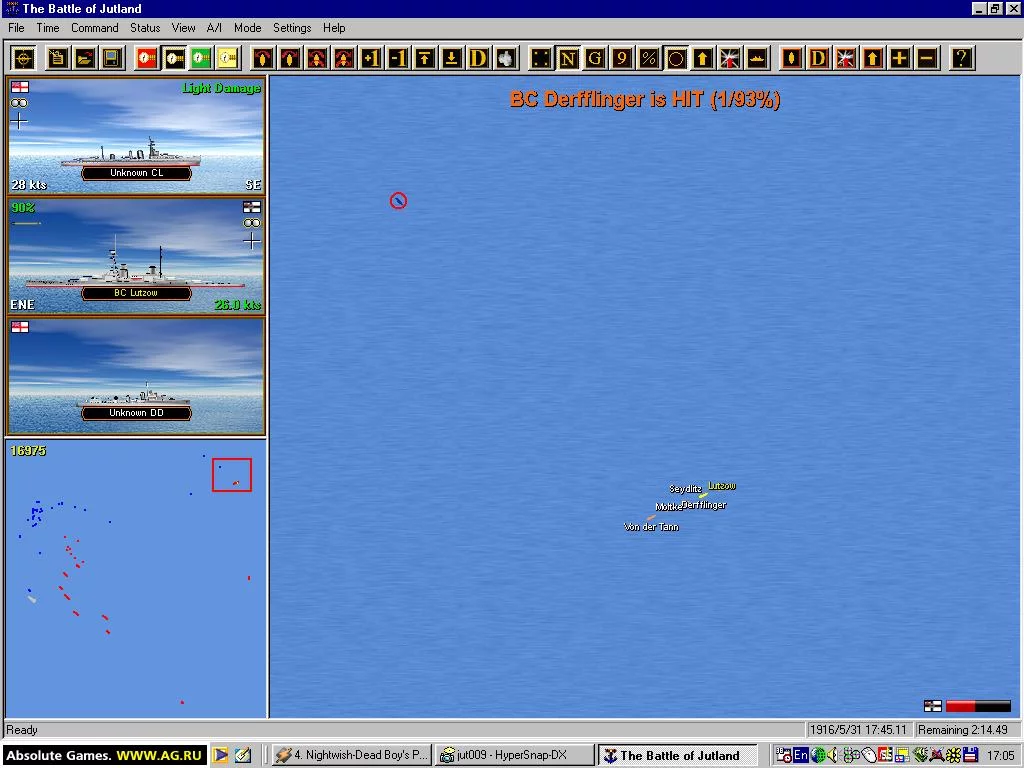This screenshot has width=1024, height=768.
Task: Click the minus zoom-out toolbar icon
Action: pyautogui.click(x=925, y=59)
